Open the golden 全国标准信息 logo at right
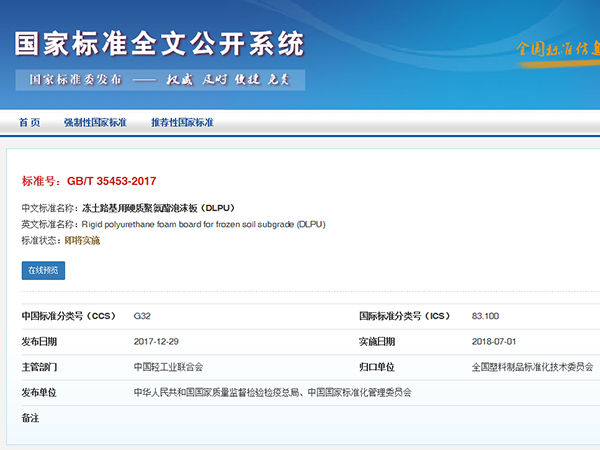 556,48
